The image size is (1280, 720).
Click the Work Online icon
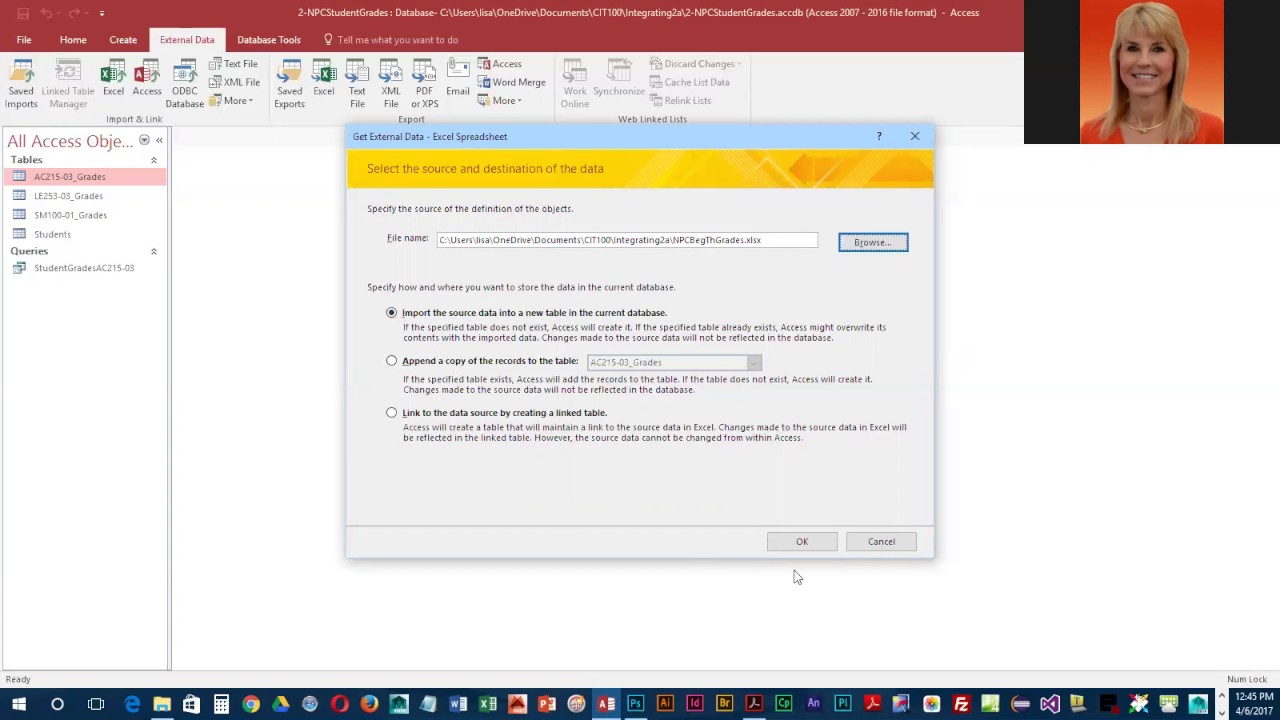[x=575, y=84]
